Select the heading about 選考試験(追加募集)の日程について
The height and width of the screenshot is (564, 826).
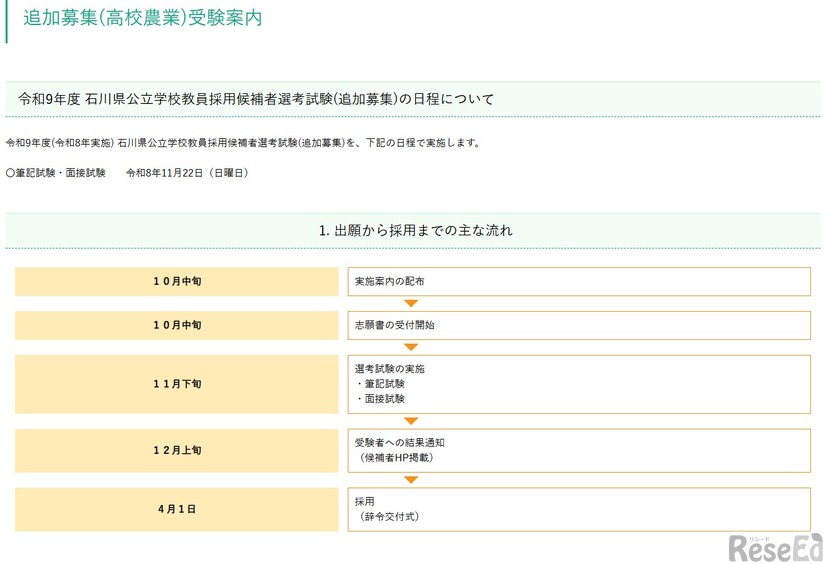point(256,99)
